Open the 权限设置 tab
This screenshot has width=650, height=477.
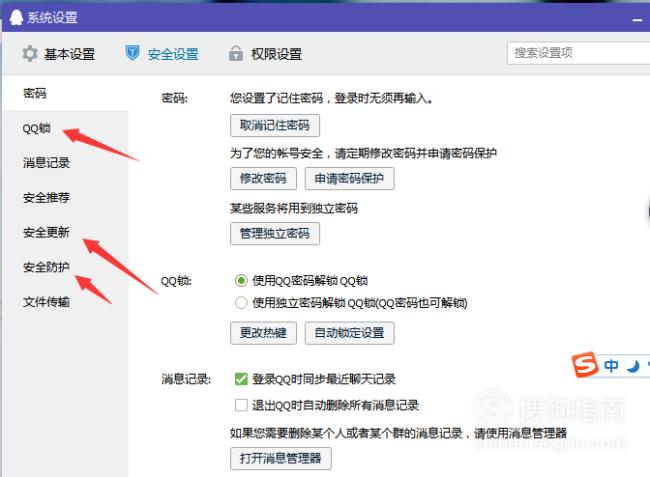[265, 54]
